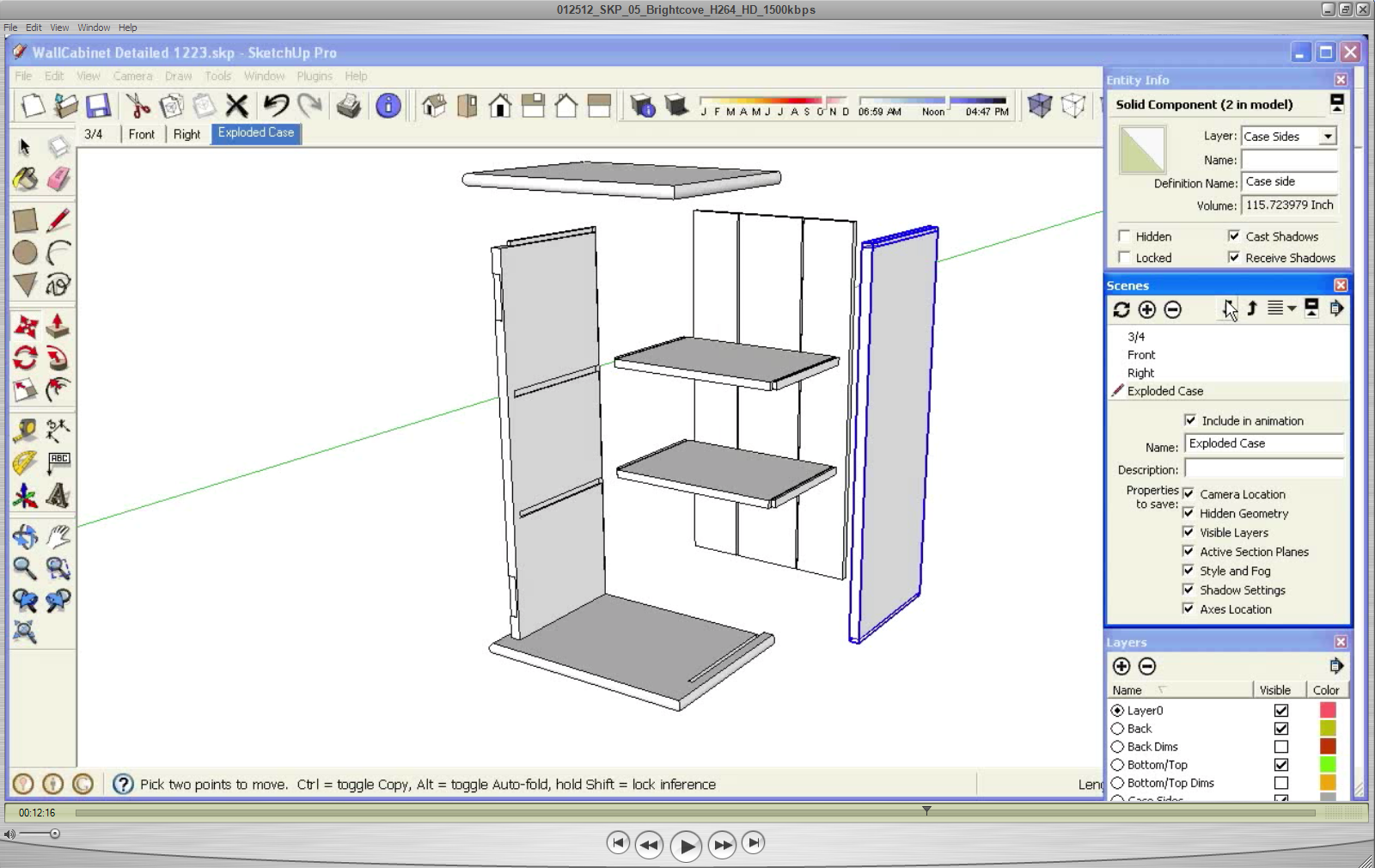Open the Camera menu
The width and height of the screenshot is (1375, 868).
[133, 76]
